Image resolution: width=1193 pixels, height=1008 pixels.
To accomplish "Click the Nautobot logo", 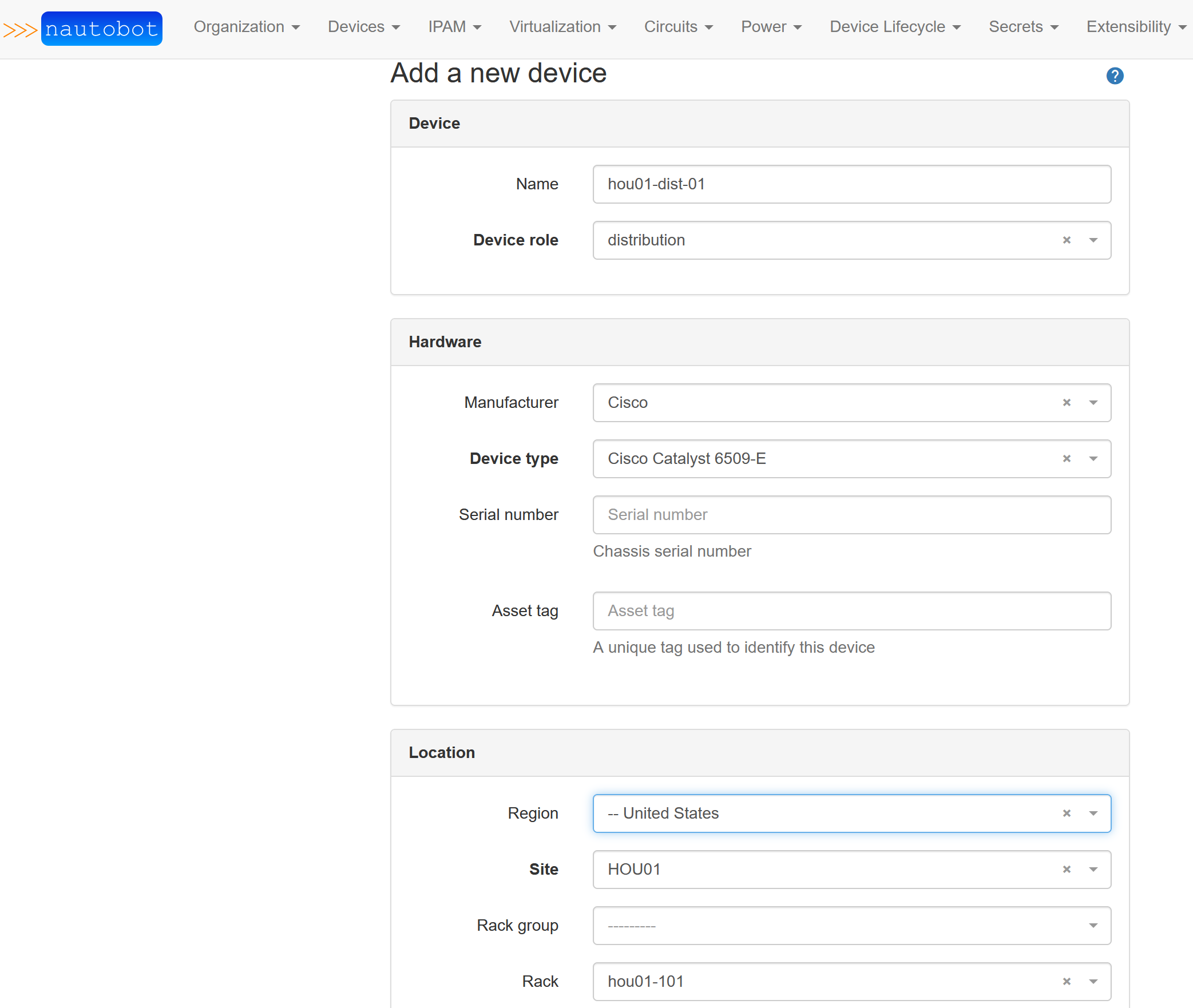I will point(101,29).
